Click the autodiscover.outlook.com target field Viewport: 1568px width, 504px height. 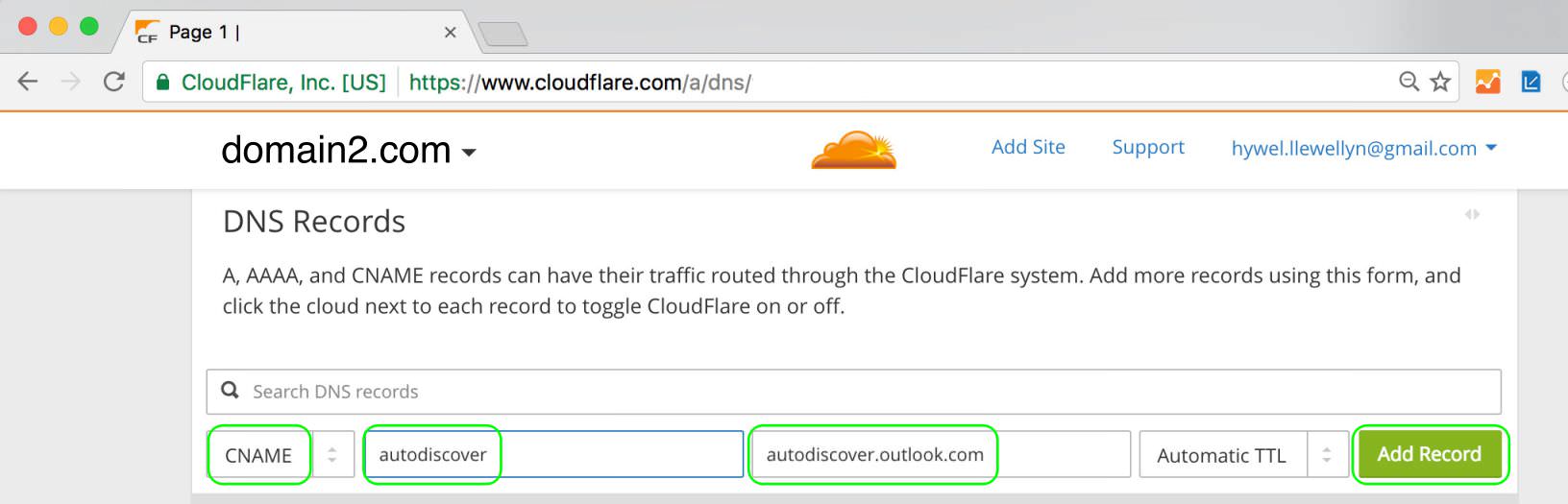click(941, 454)
